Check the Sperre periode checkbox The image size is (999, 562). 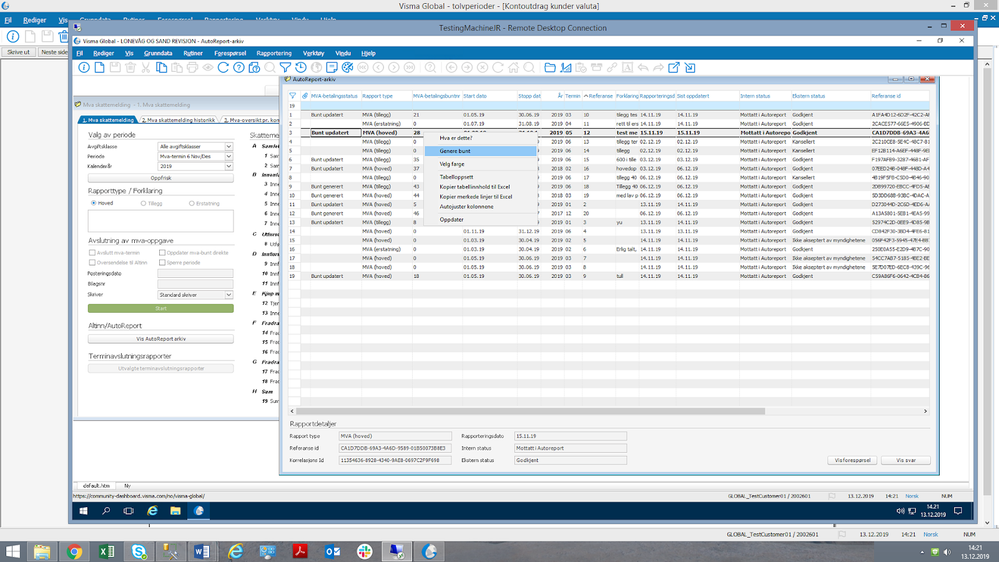click(x=162, y=262)
